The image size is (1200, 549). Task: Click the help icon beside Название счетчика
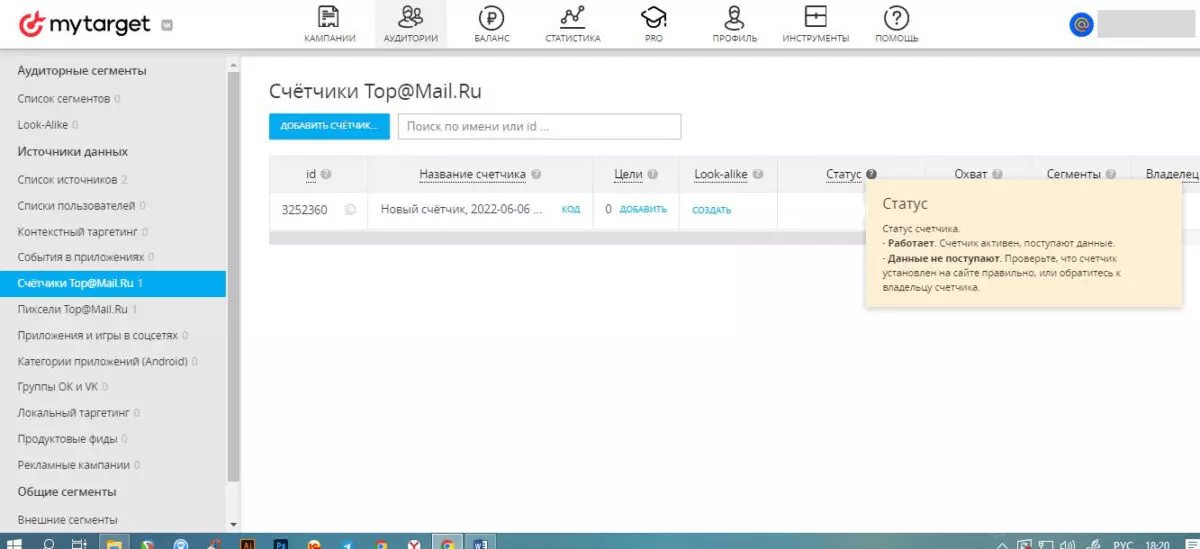point(536,174)
